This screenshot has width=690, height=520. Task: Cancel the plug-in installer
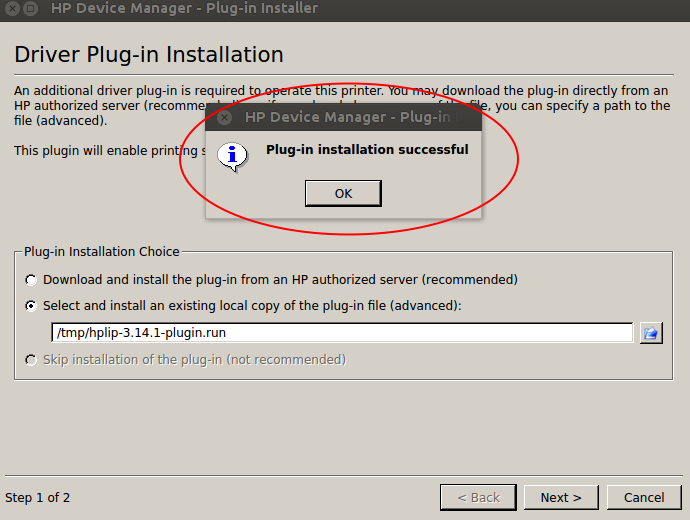[644, 498]
